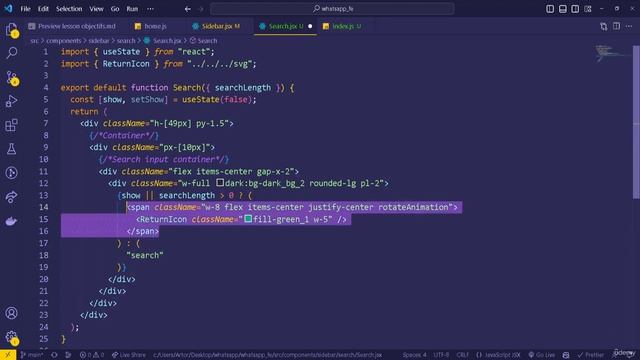This screenshot has height=360, width=640.
Task: Click the VS Code logo in the title bar
Action: [8, 9]
